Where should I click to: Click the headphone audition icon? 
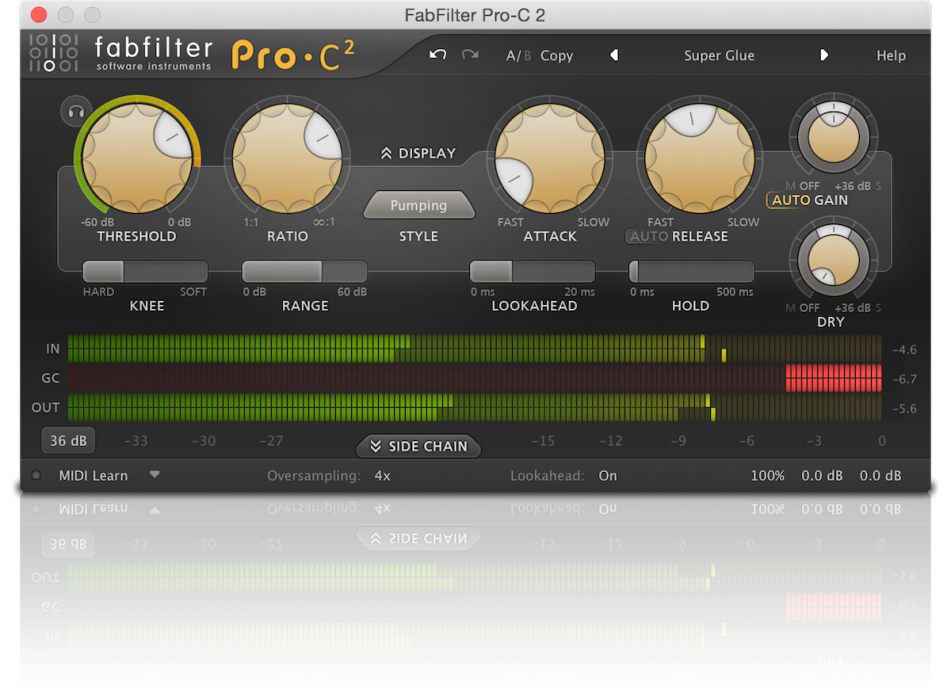pyautogui.click(x=75, y=112)
